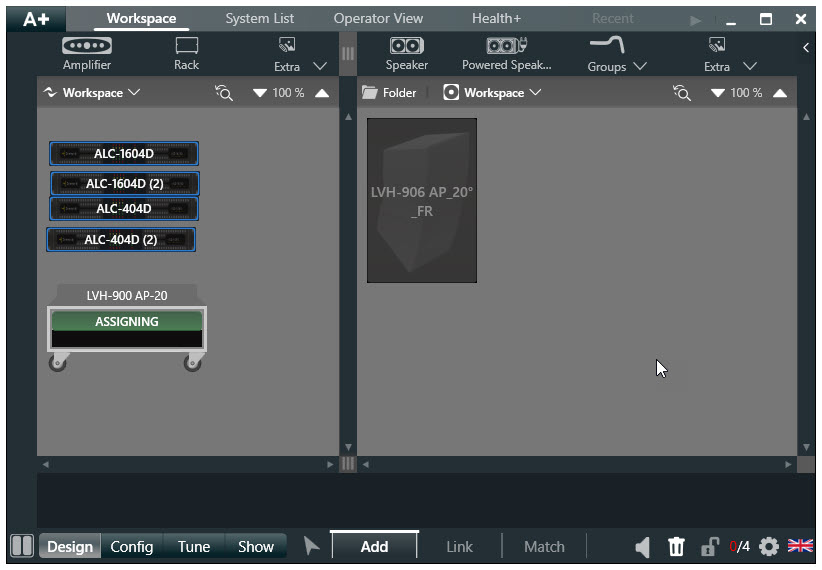Image resolution: width=822 pixels, height=570 pixels.
Task: Toggle the padlock lock icon
Action: click(709, 546)
